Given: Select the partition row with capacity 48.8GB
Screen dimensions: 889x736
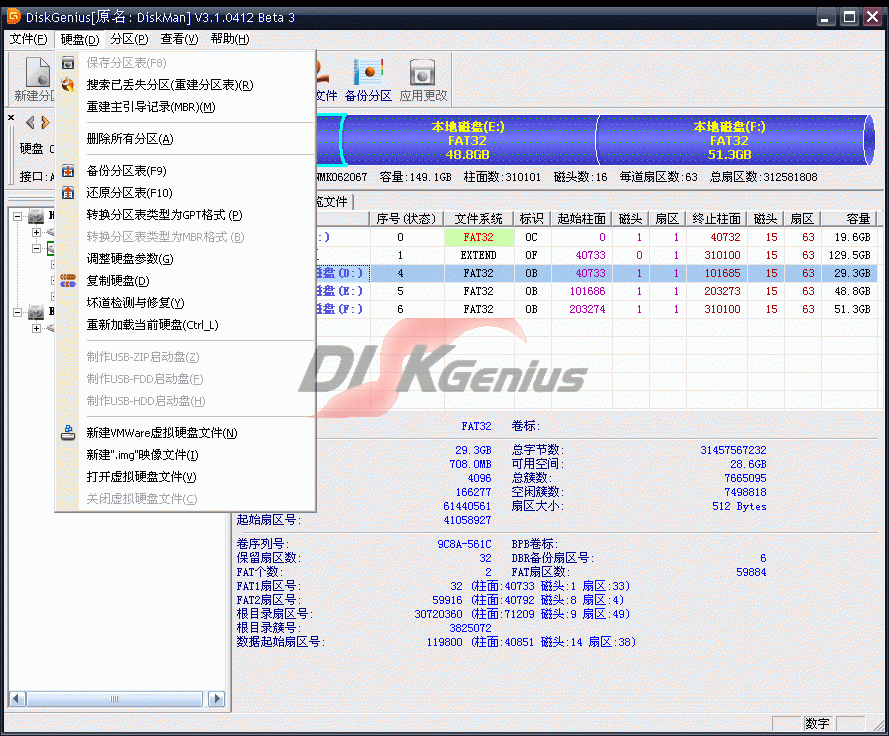Looking at the screenshot, I should [595, 291].
